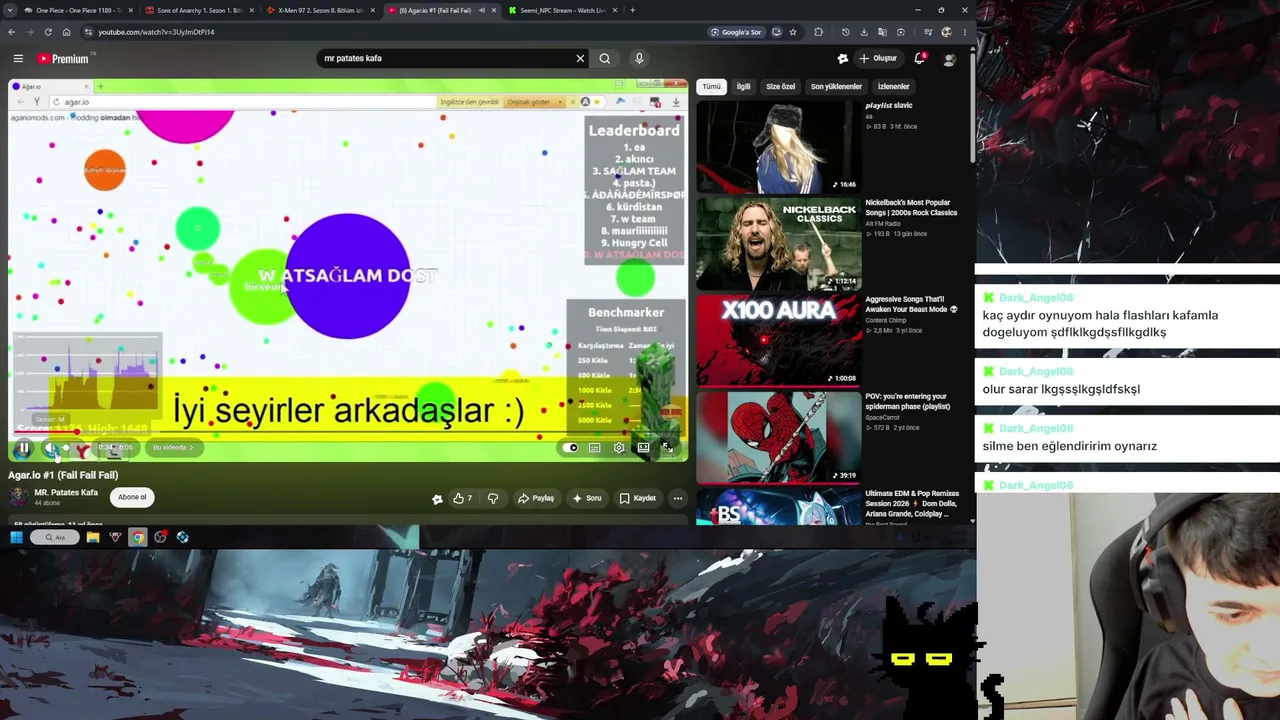
Task: Enter full screen in the video player
Action: 668,448
